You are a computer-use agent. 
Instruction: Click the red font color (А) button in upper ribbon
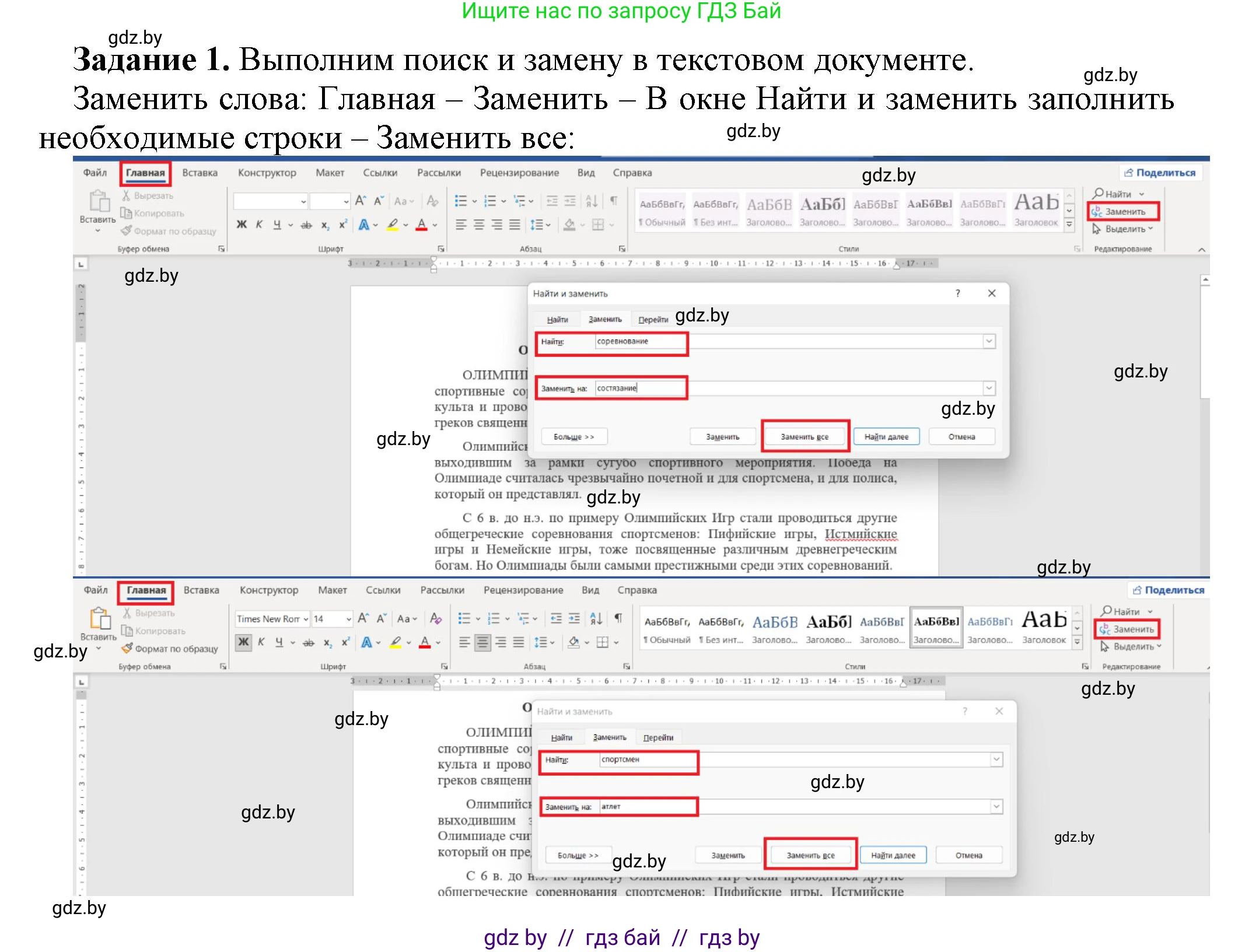[421, 225]
